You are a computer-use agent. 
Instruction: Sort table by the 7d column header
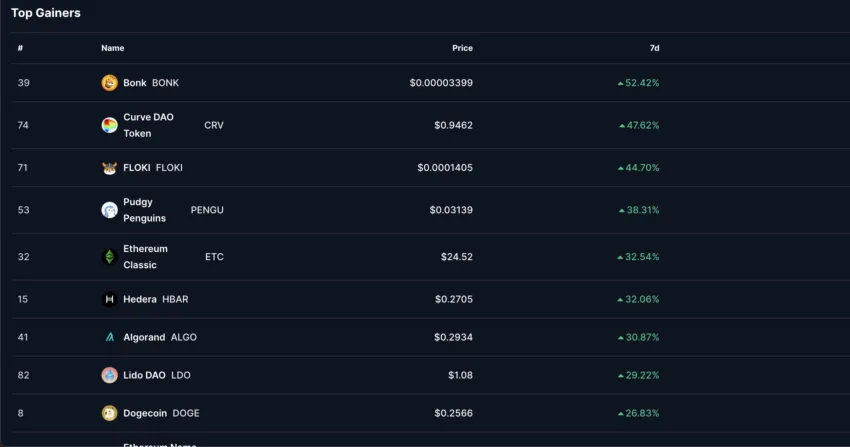[x=654, y=48]
